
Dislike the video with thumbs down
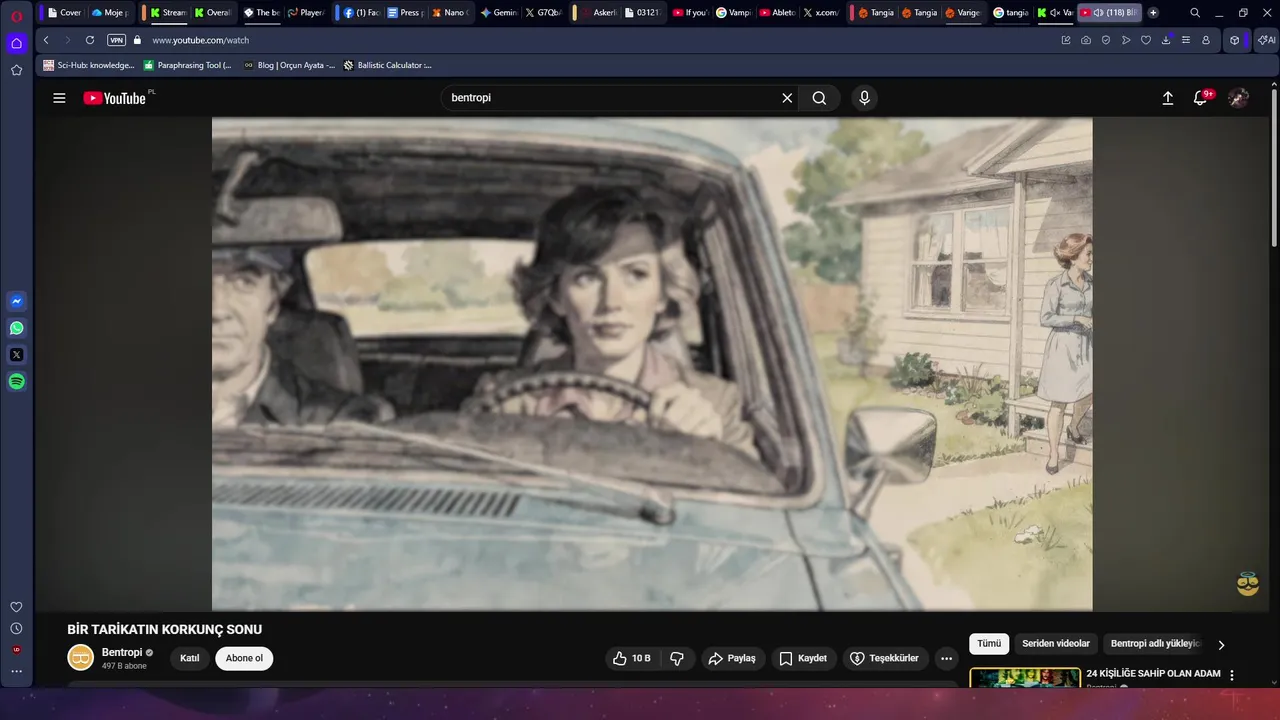coord(677,658)
